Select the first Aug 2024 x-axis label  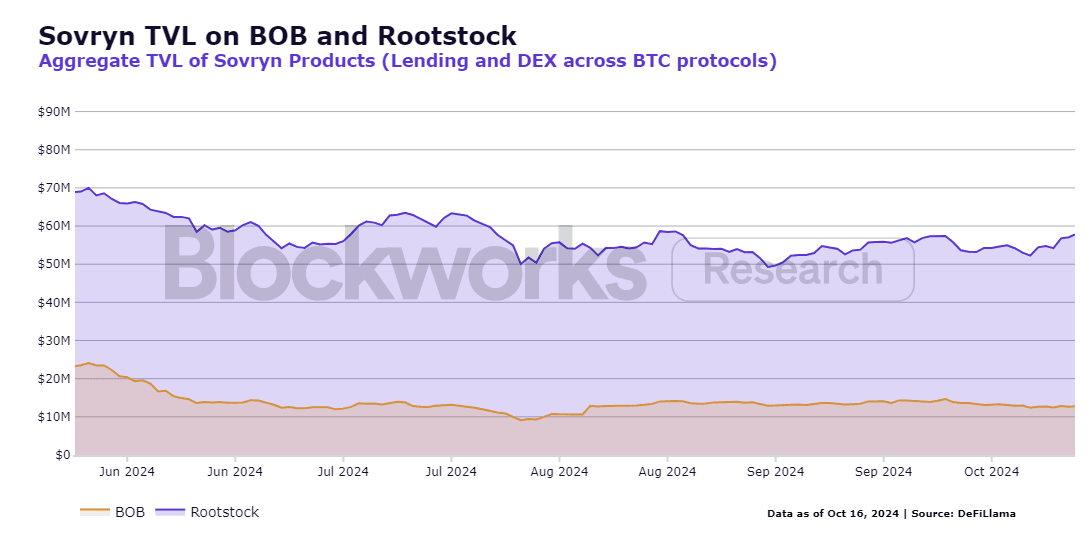tap(560, 471)
